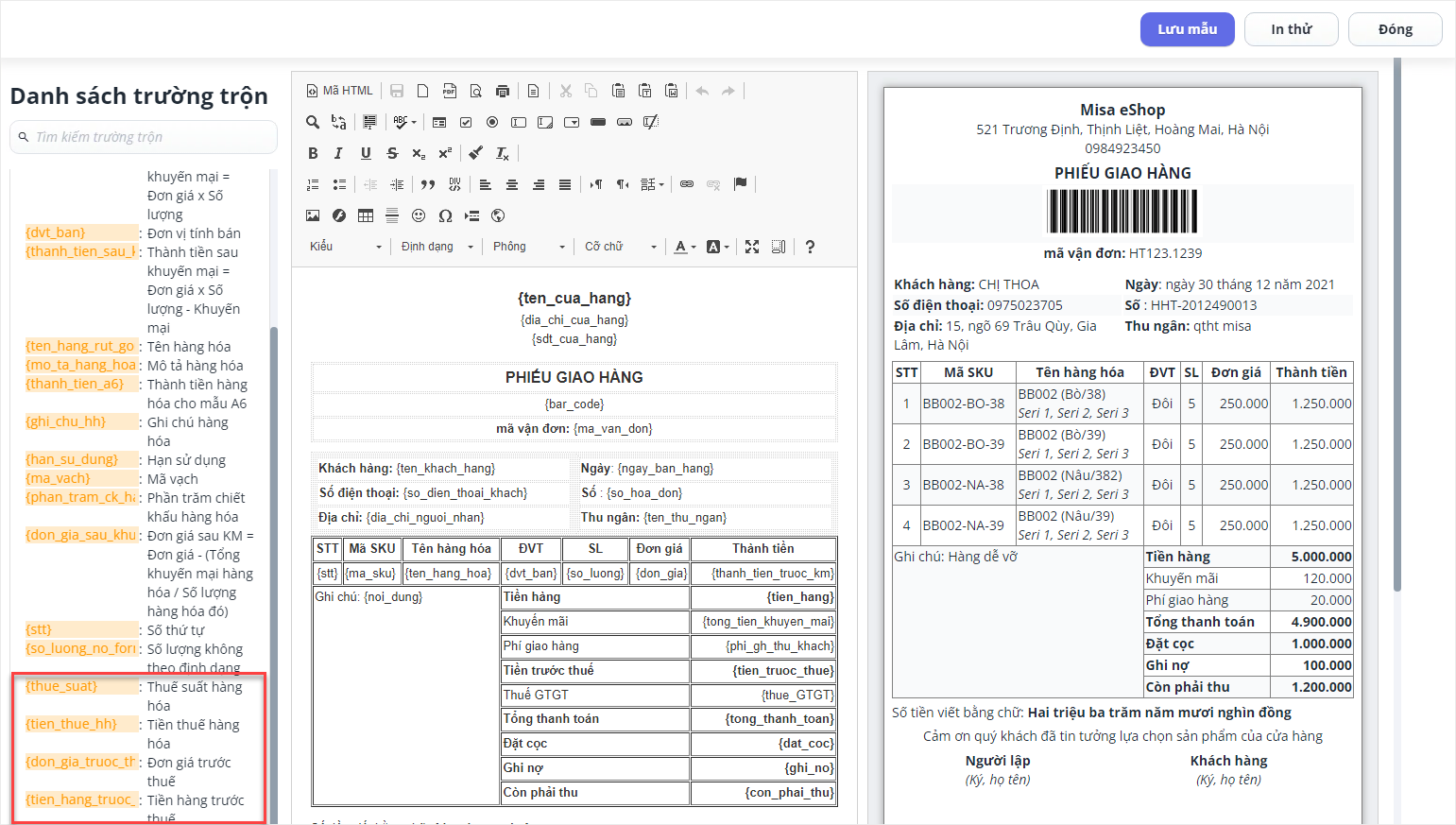1456x825 pixels.
Task: Click the Mã HTML source button
Action: pos(340,91)
